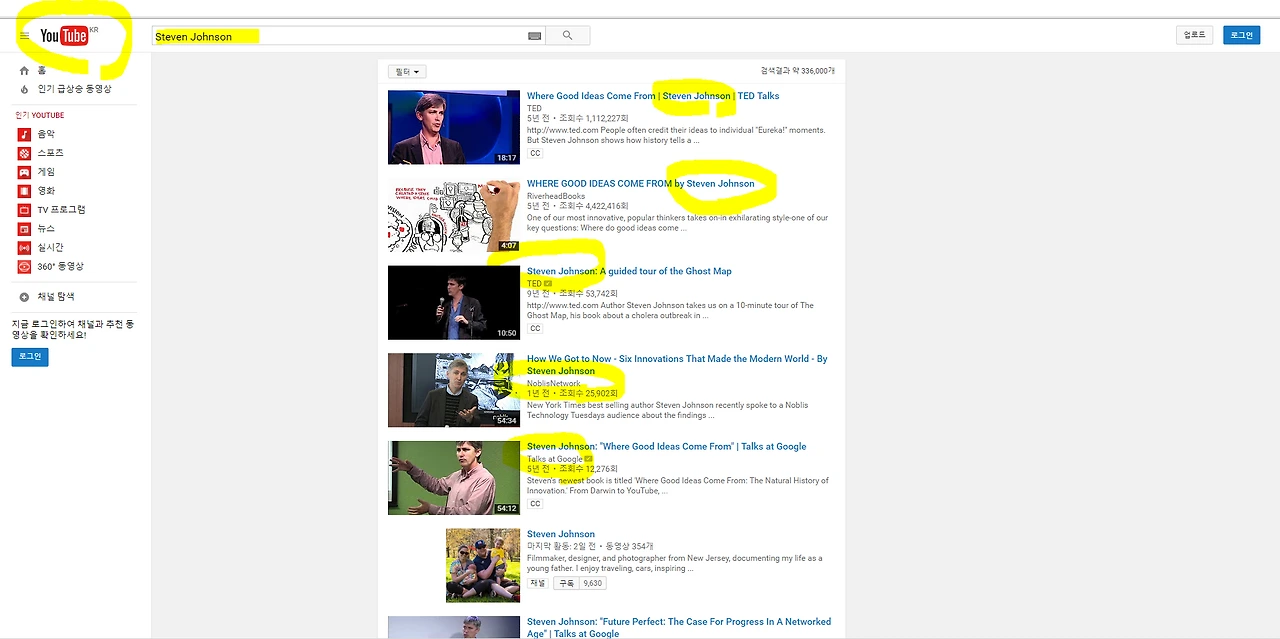Click the upload button in header

pos(1195,35)
